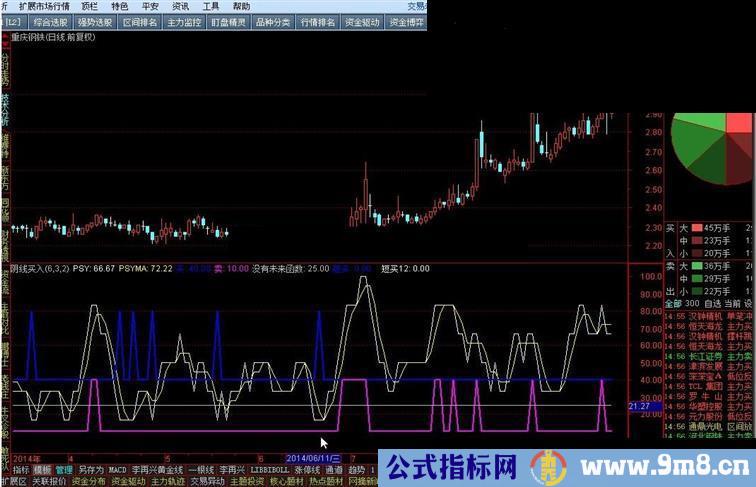Click the 2014/06/11 date marker on the timeline
Screen dimensions: 756x487
(x=314, y=458)
